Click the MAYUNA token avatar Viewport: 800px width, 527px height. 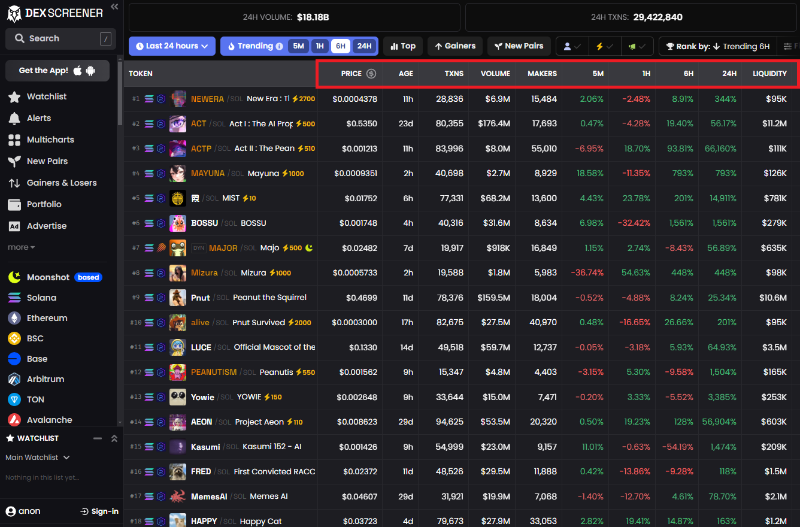pos(178,173)
